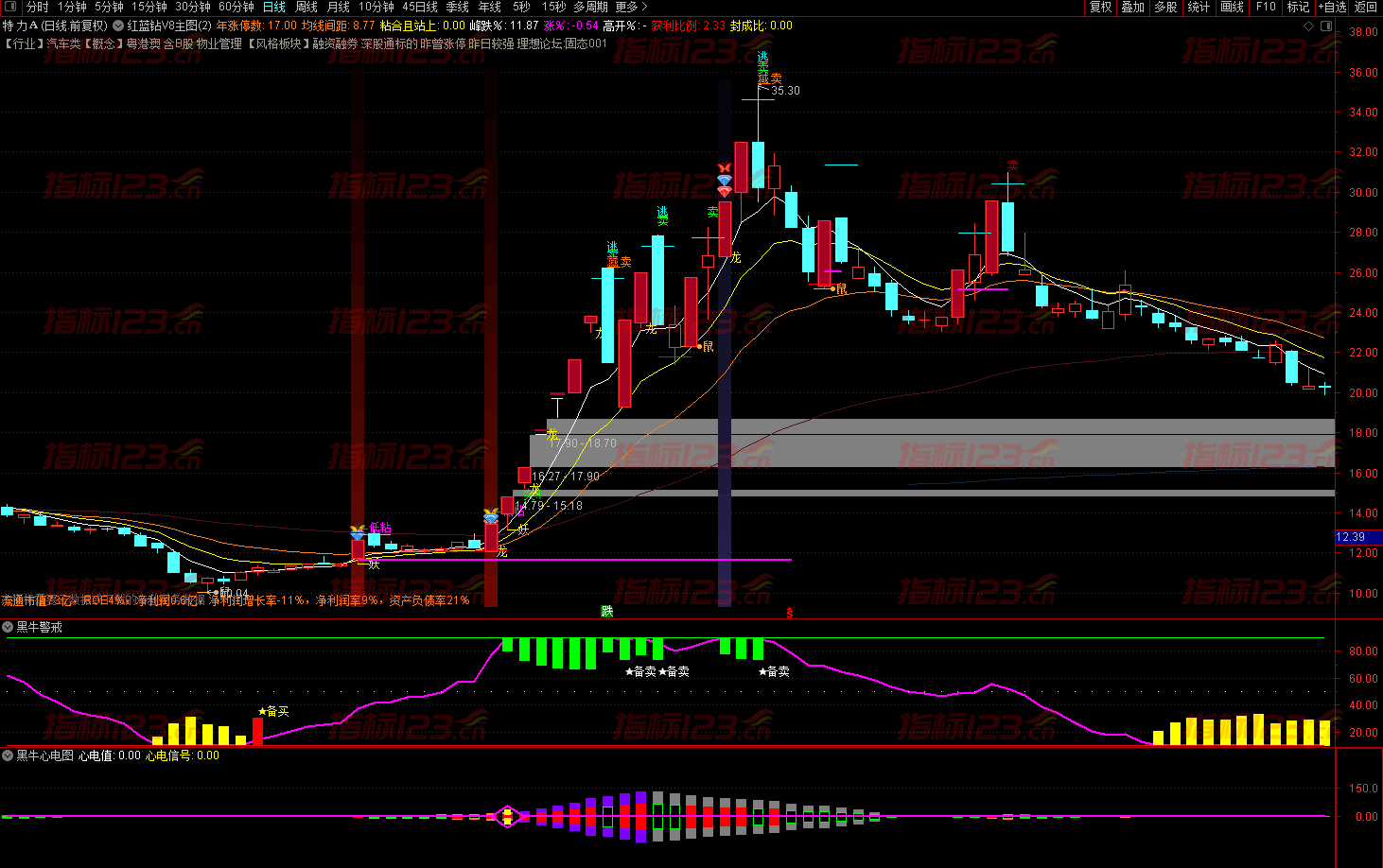Screen dimensions: 1383x868
Task: Click the green 跌 marker below chart
Action: (607, 612)
